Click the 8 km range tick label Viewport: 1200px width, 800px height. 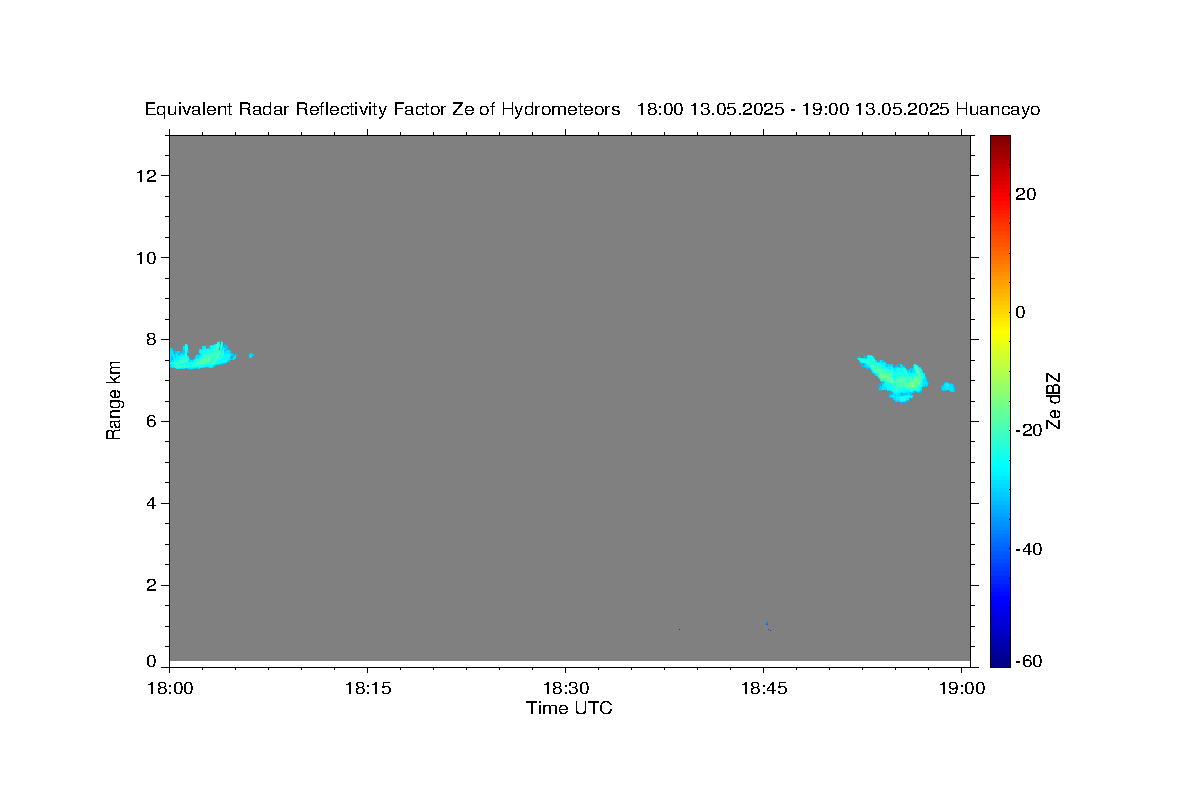pyautogui.click(x=153, y=340)
